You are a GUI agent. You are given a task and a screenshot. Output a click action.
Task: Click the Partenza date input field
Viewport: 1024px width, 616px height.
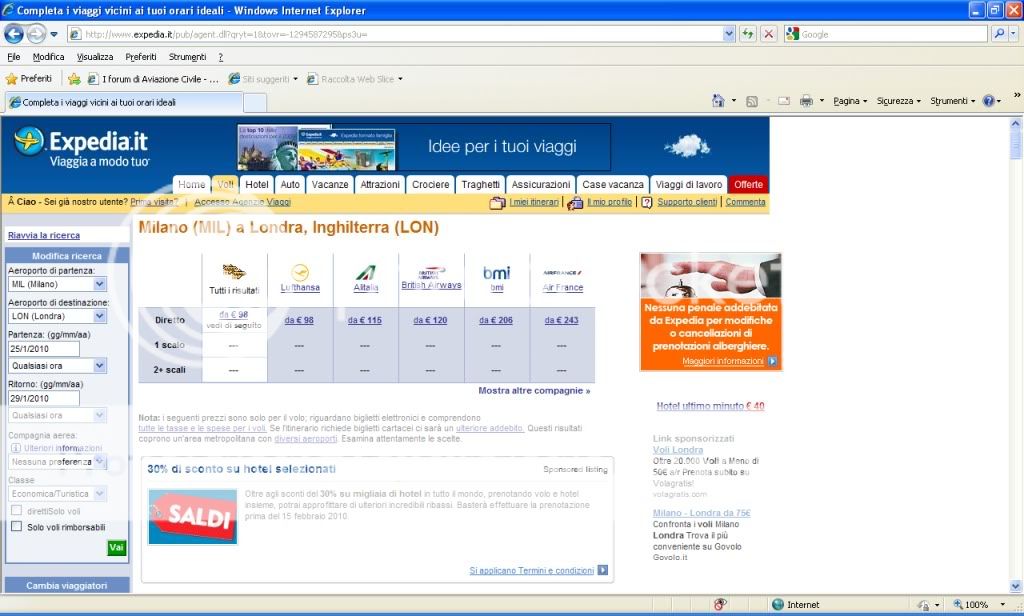tap(44, 349)
